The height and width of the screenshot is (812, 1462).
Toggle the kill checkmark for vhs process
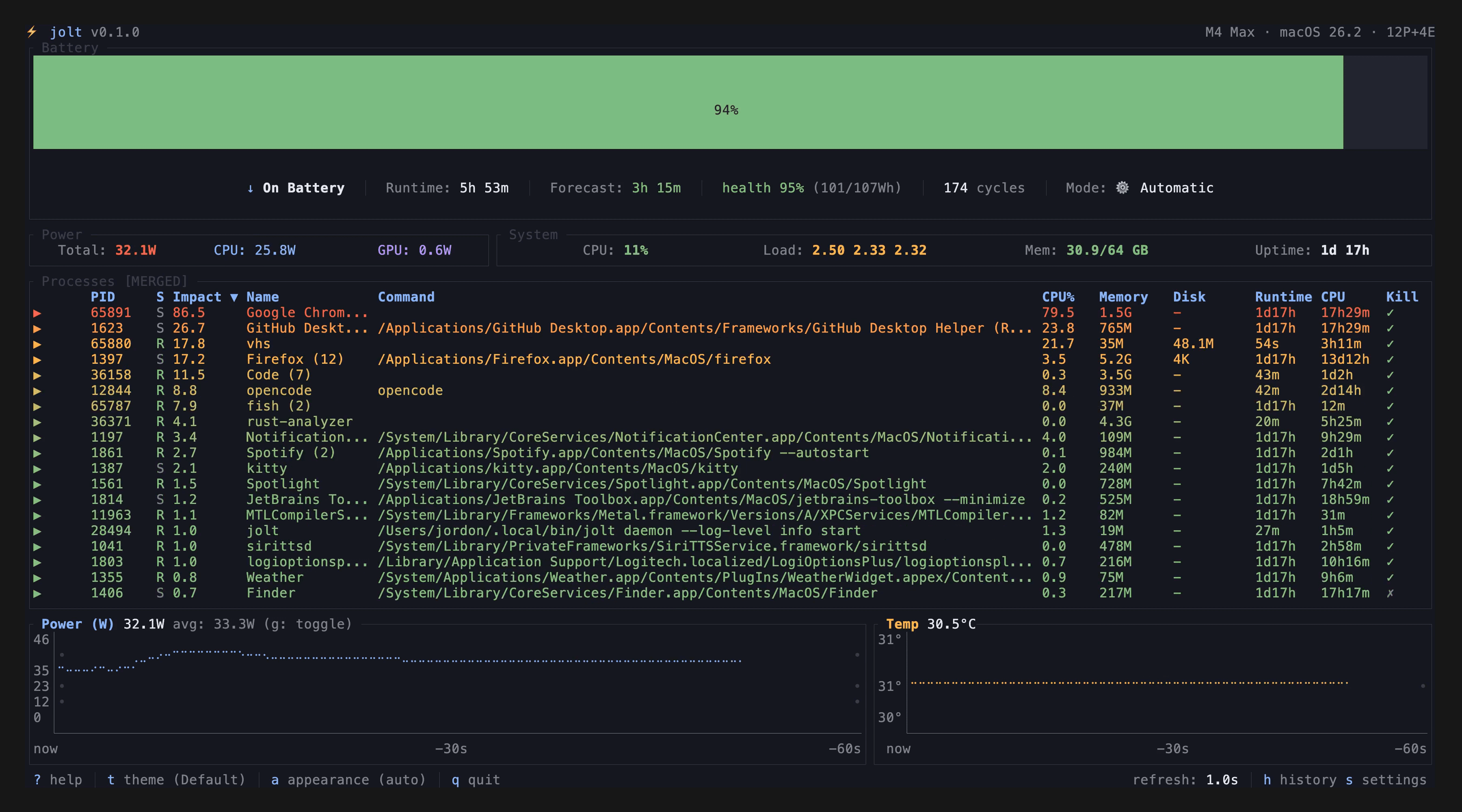coord(1391,343)
